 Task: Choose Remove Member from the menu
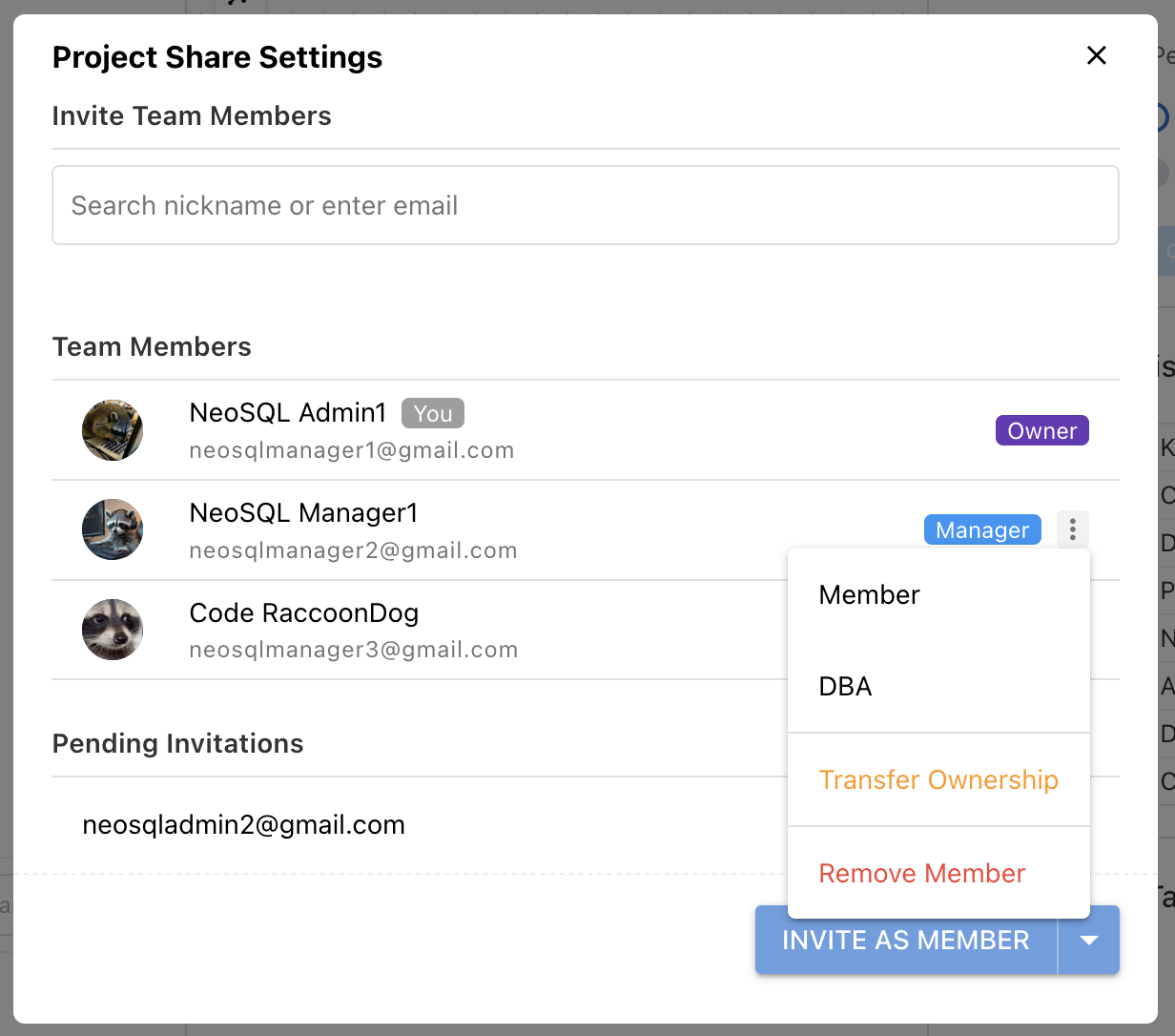[x=938, y=874]
